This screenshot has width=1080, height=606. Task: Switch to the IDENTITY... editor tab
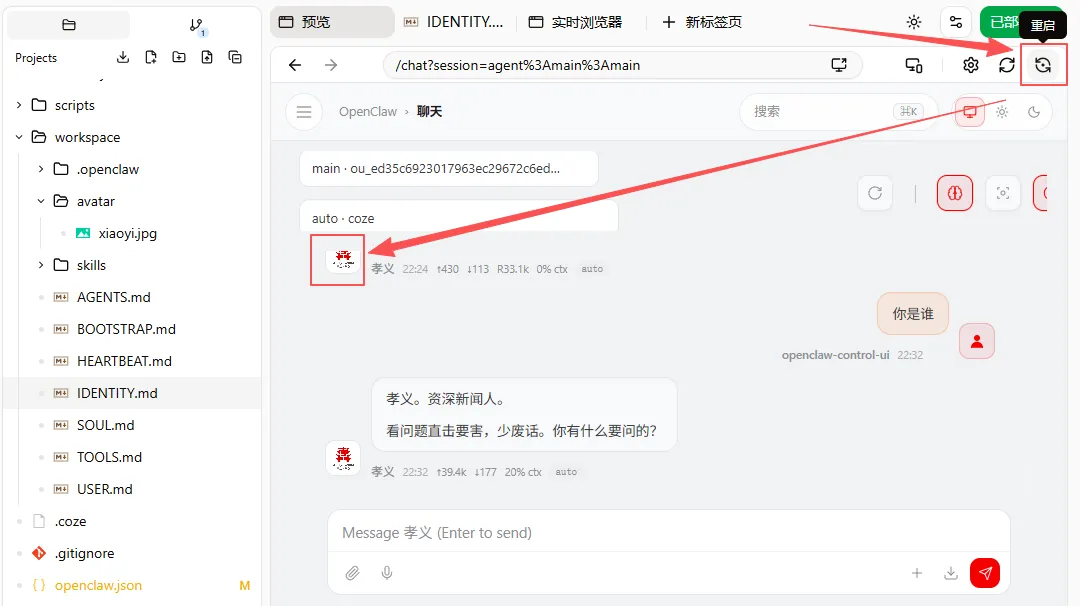(454, 22)
